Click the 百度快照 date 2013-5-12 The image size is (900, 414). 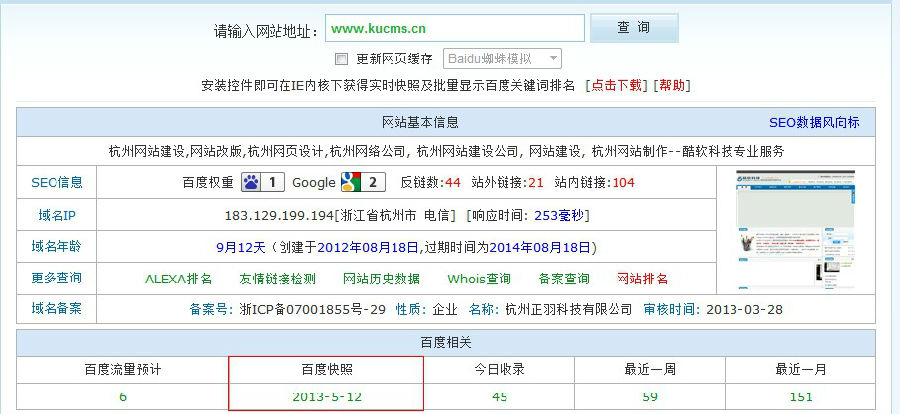point(327,397)
